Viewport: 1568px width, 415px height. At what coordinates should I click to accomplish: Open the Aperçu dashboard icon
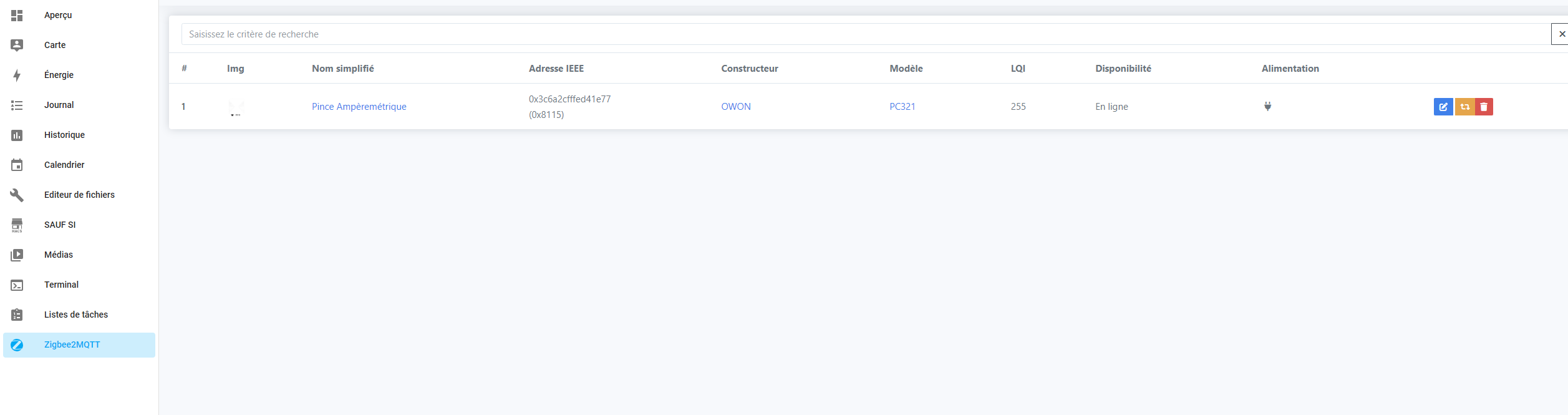(x=17, y=15)
